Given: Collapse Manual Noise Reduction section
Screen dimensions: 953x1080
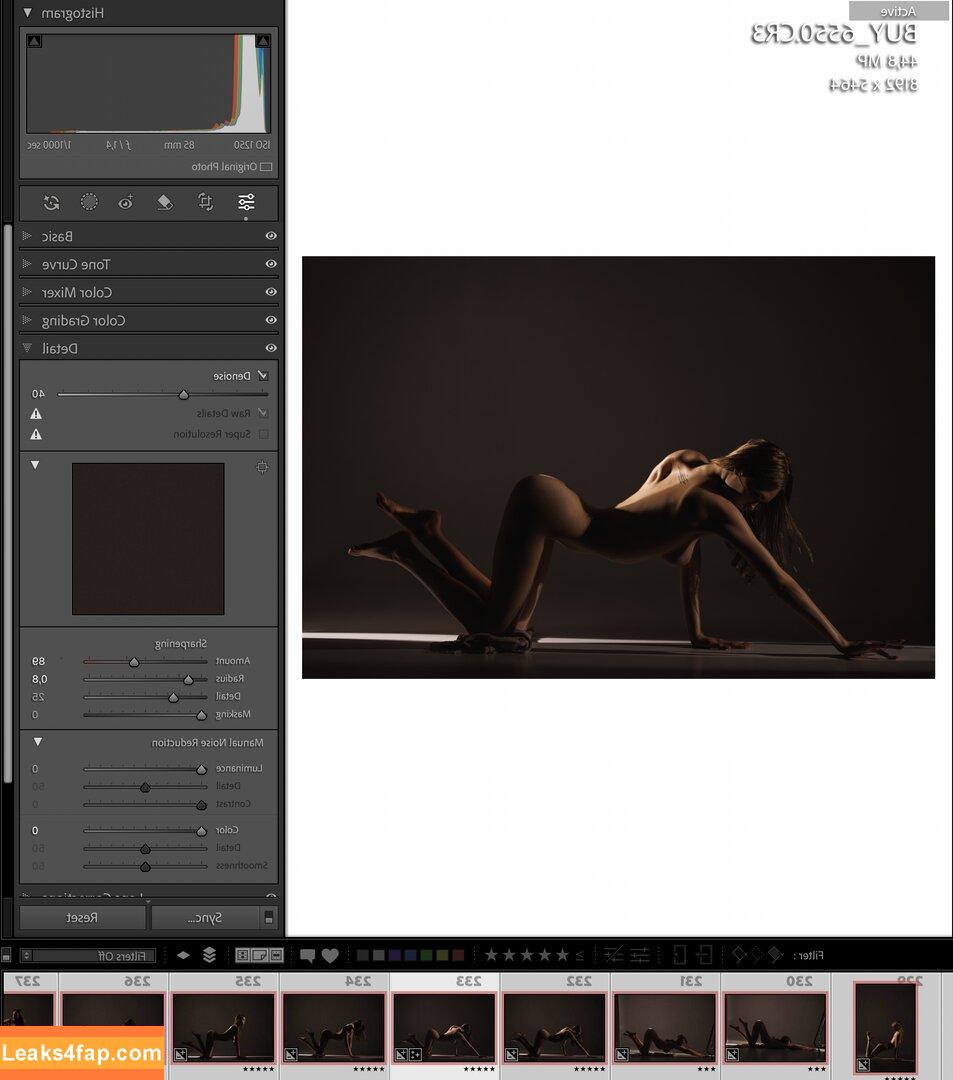Looking at the screenshot, I should tap(38, 742).
